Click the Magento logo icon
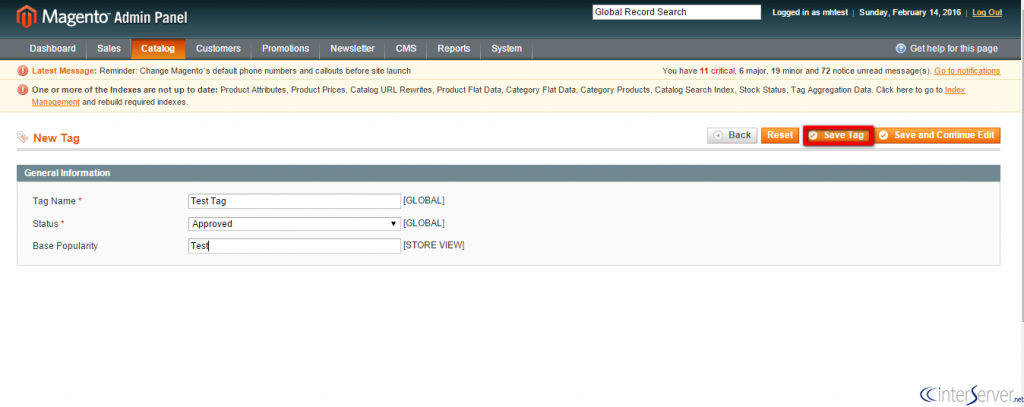The height and width of the screenshot is (407, 1024). coord(27,16)
